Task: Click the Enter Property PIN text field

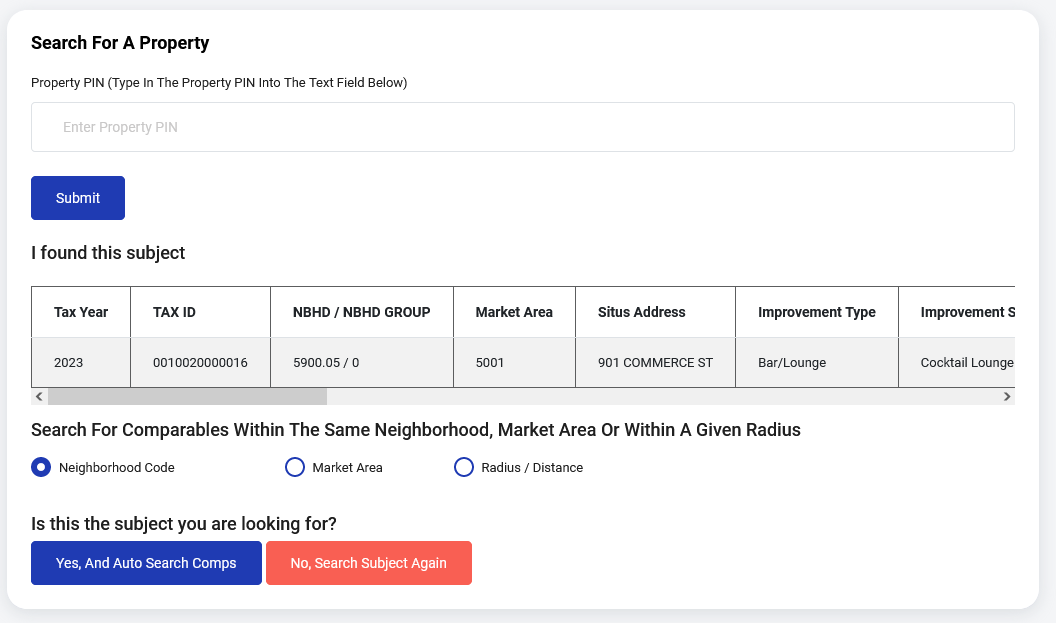Action: click(522, 127)
